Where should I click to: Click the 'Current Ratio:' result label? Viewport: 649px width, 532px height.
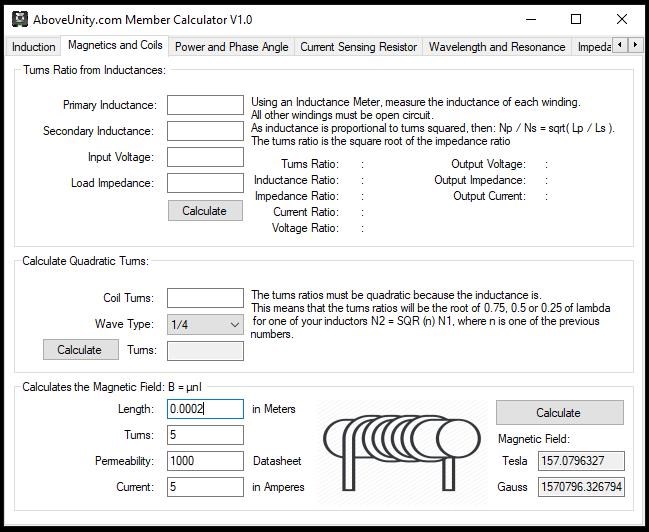pyautogui.click(x=306, y=212)
